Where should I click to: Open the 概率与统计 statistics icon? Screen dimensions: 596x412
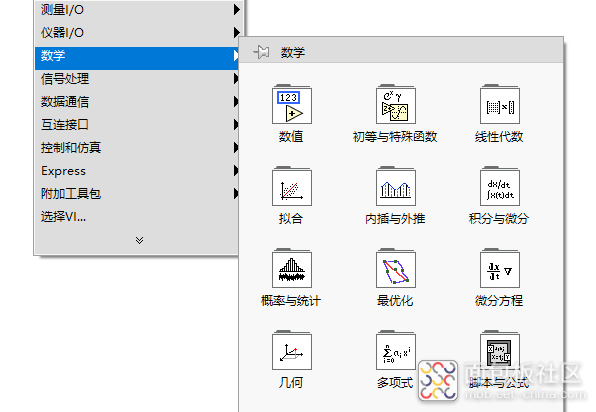point(292,268)
